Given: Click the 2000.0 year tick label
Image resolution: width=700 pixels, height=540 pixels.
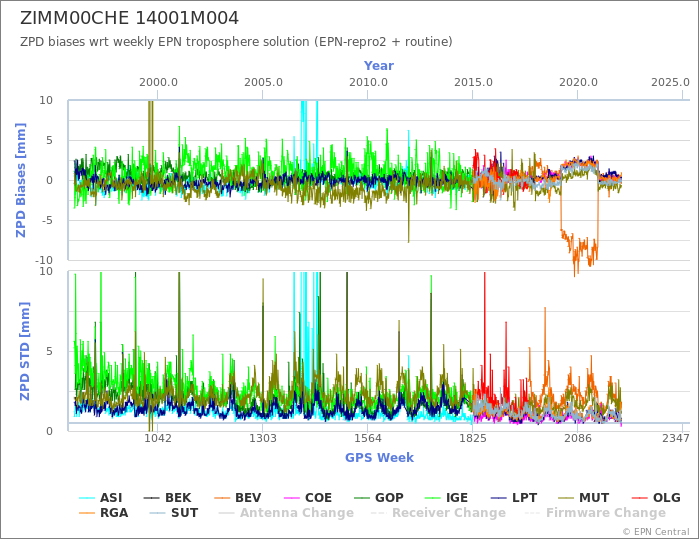Looking at the screenshot, I should pyautogui.click(x=158, y=83).
